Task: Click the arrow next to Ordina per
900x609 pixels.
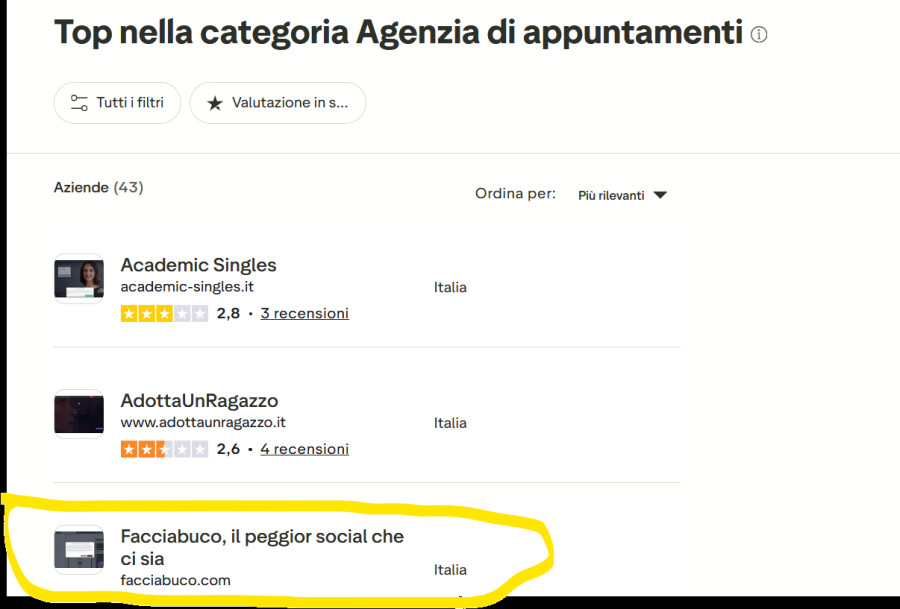Action: (x=660, y=195)
